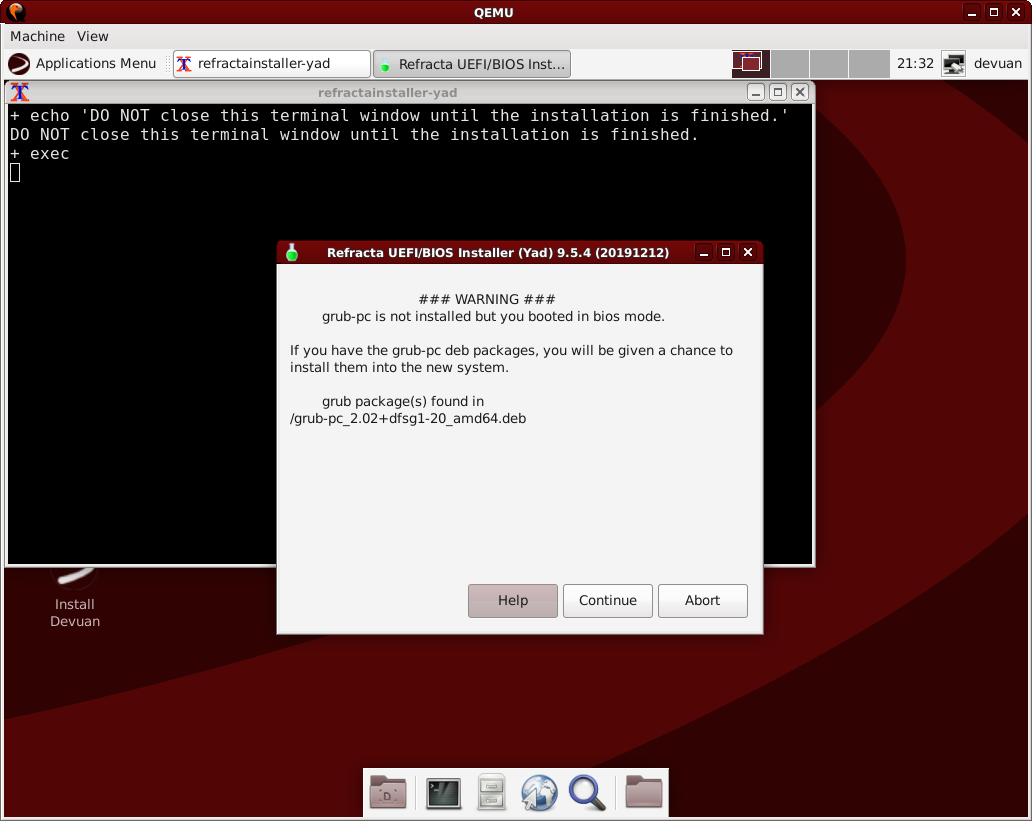Image resolution: width=1032 pixels, height=821 pixels.
Task: Click the green flask installer dialog icon
Action: [292, 253]
